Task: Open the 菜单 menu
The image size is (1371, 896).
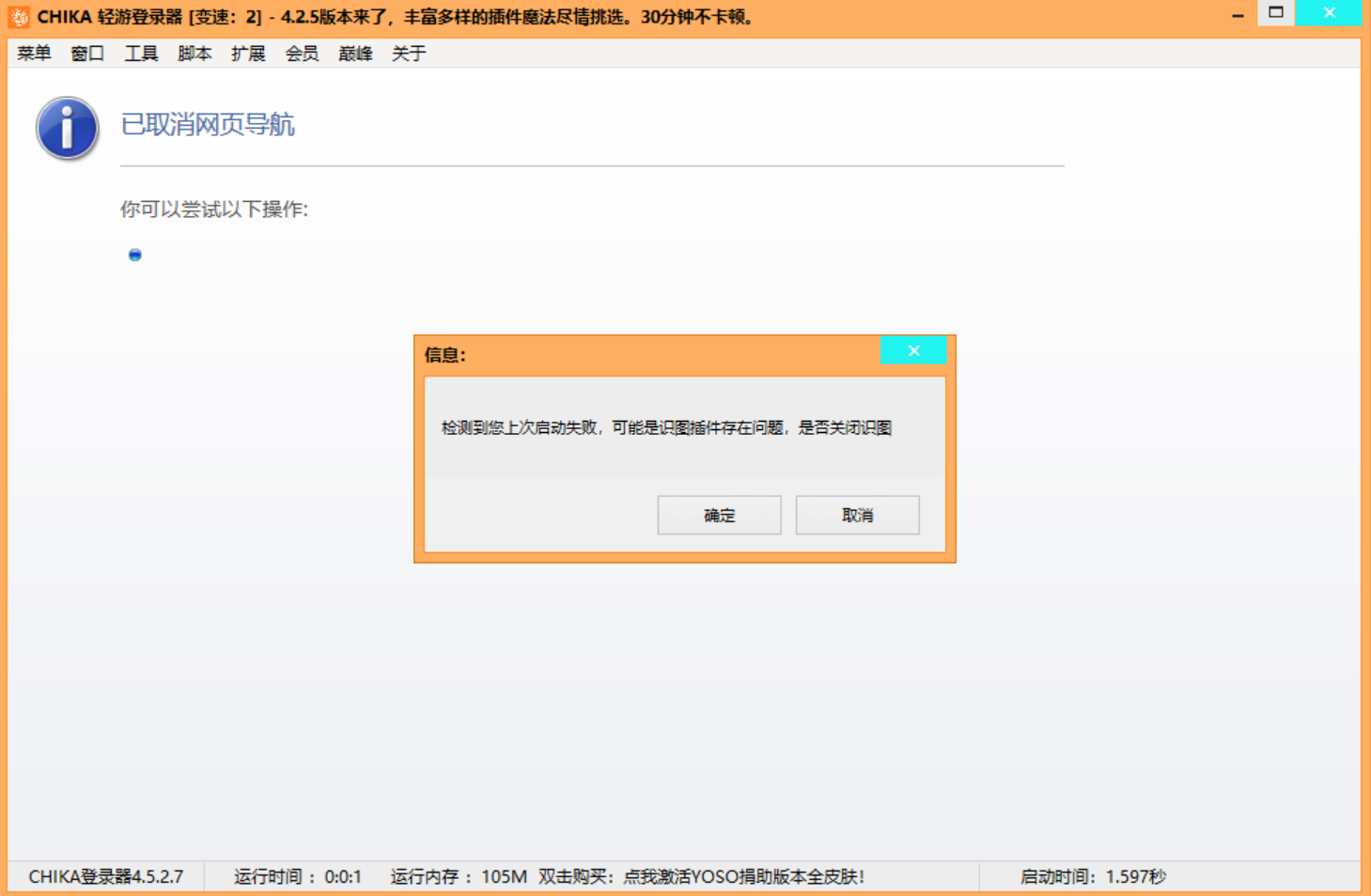Action: (34, 54)
